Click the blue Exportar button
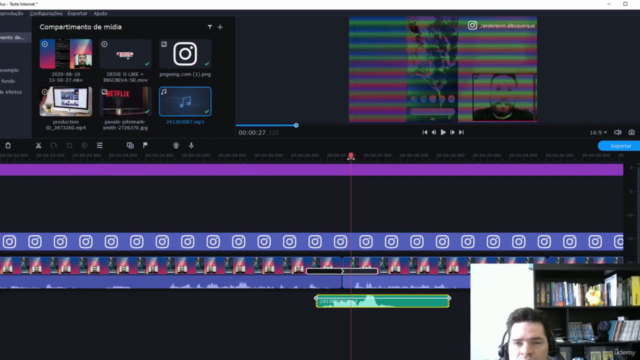Image resolution: width=640 pixels, height=360 pixels. click(x=620, y=146)
